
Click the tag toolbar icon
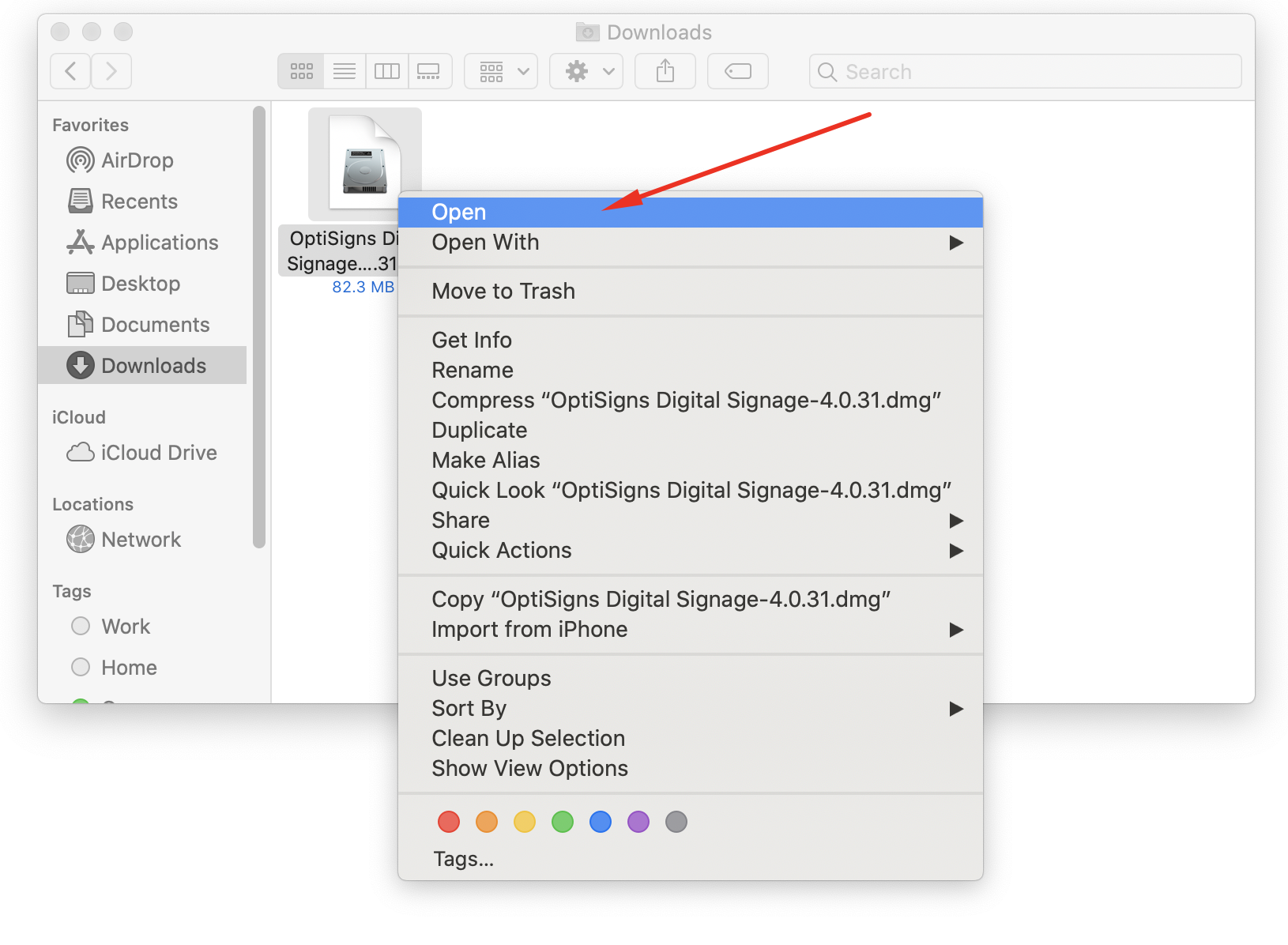click(737, 70)
